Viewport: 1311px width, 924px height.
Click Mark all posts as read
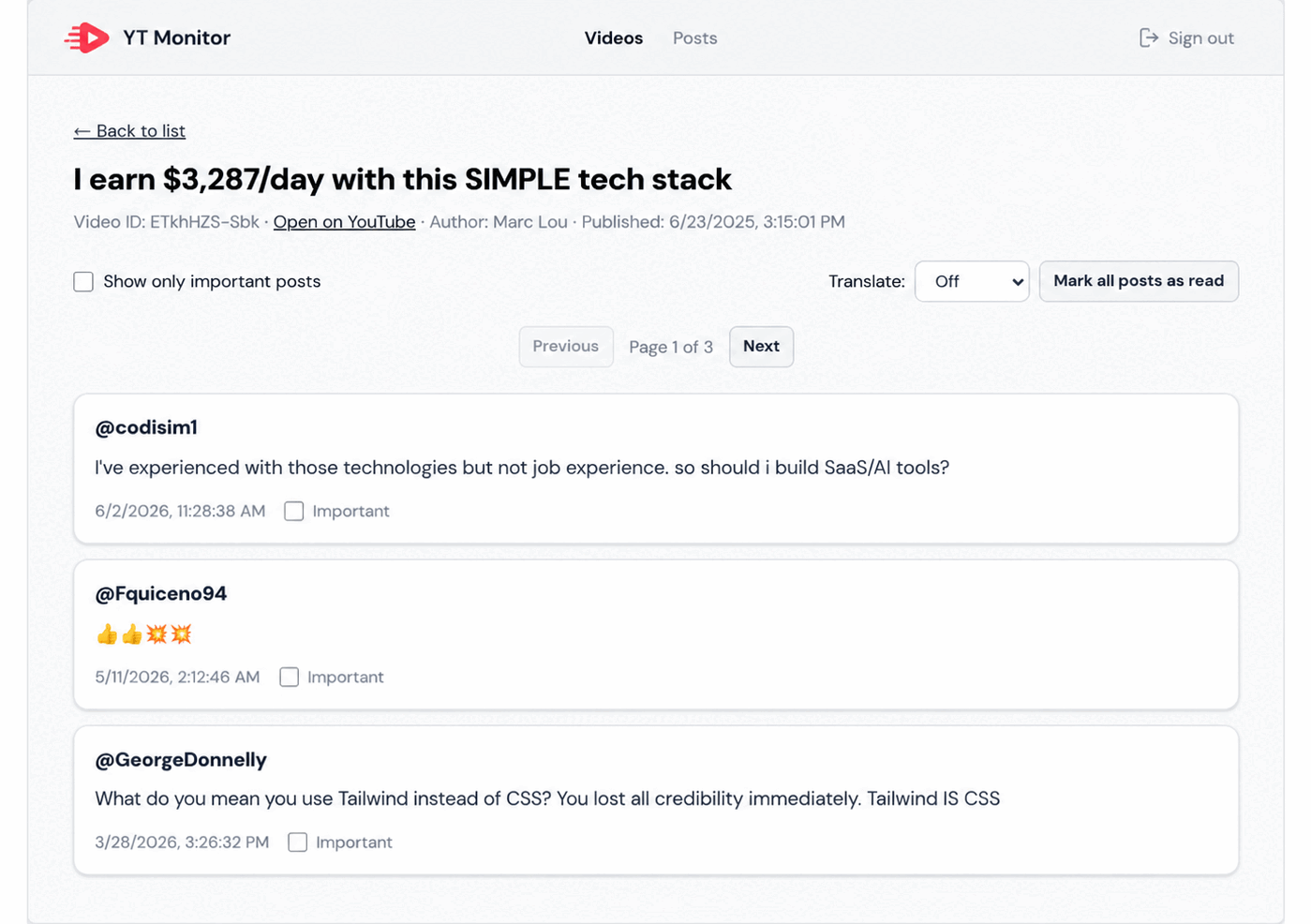(x=1139, y=281)
